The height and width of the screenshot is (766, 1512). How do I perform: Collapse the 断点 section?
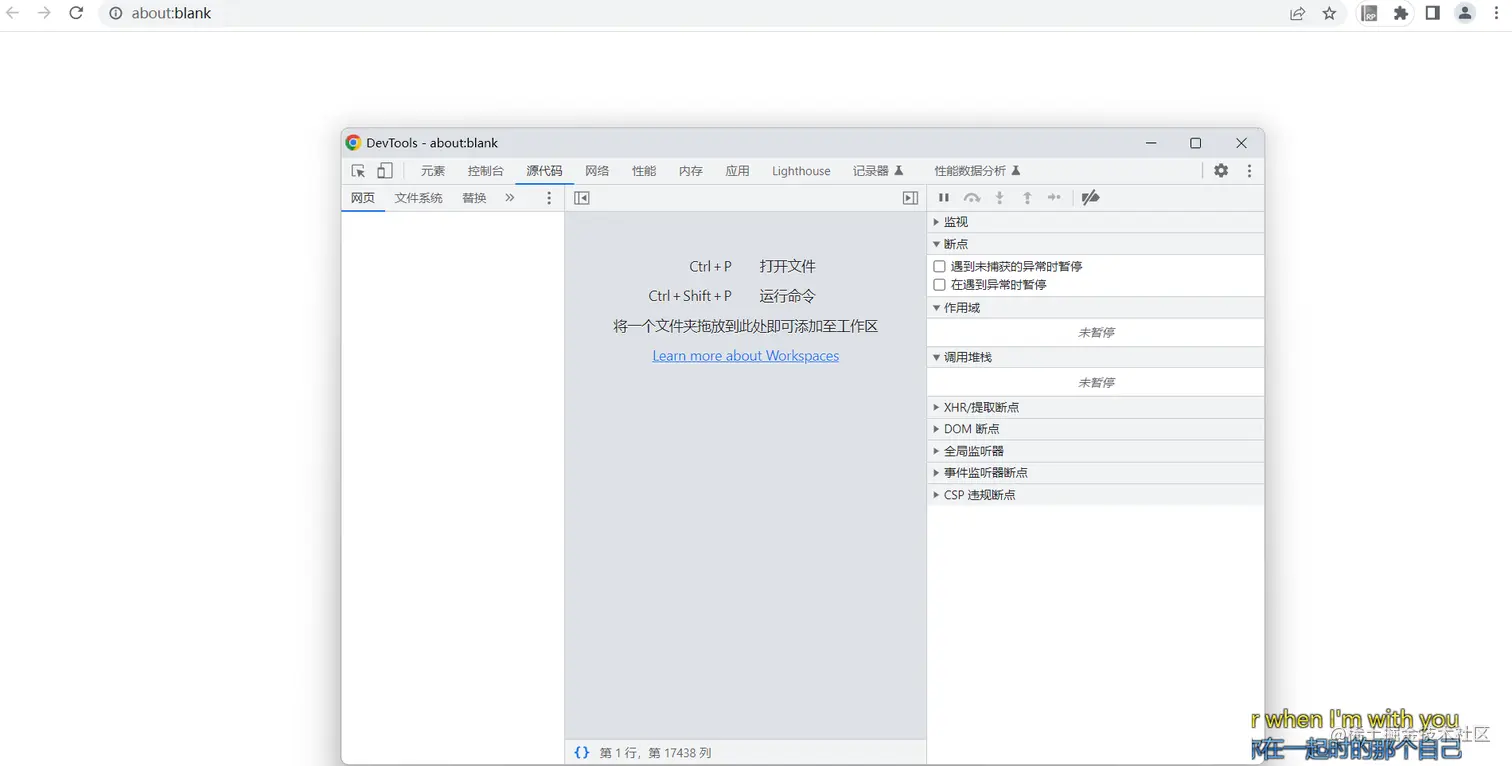click(x=1096, y=244)
